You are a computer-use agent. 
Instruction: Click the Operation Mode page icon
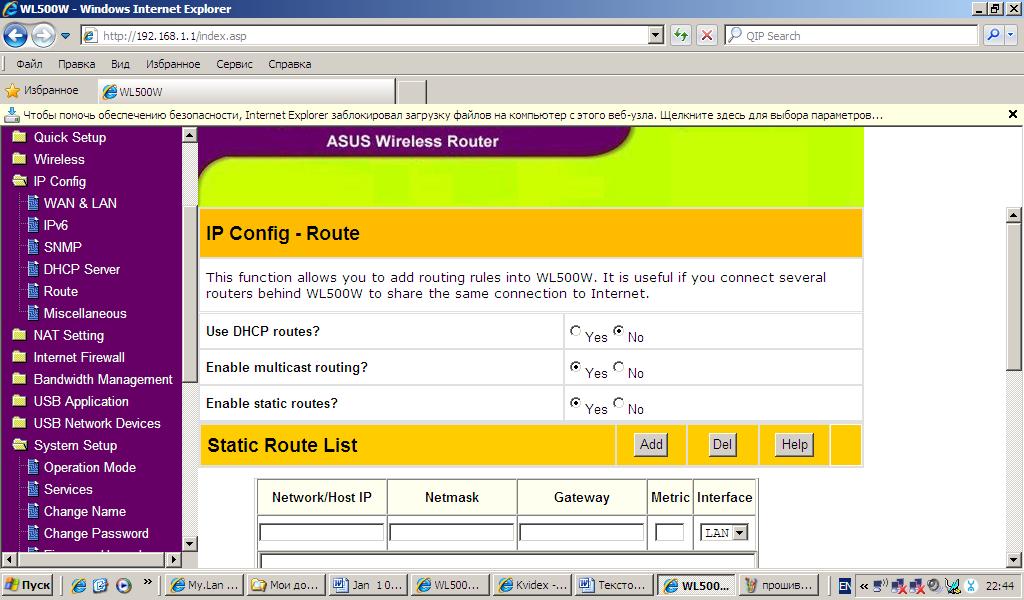[33, 467]
